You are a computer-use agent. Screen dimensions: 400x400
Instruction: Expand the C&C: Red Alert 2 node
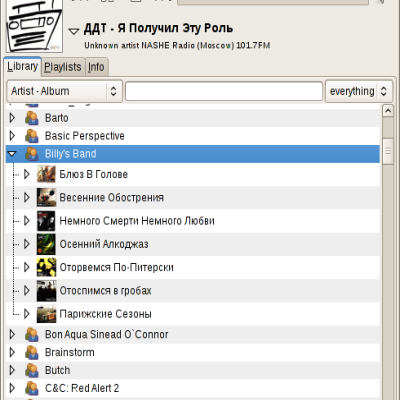[12, 388]
